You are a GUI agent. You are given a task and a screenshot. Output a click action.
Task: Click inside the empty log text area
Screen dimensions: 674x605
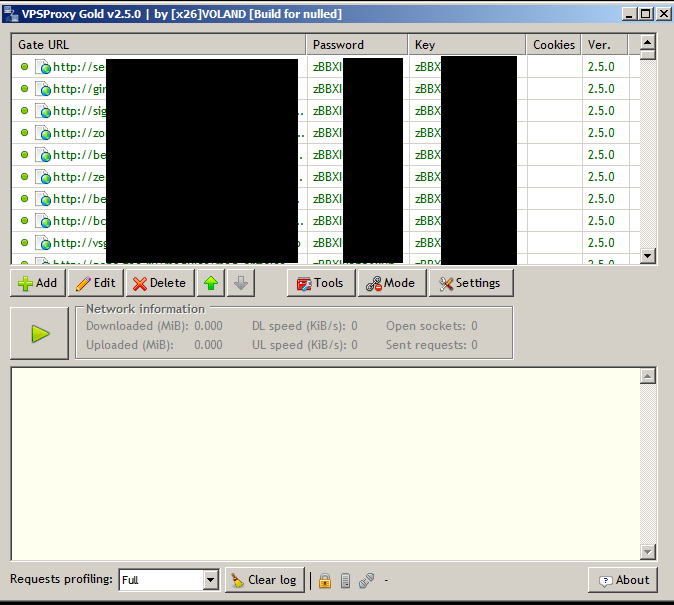325,464
